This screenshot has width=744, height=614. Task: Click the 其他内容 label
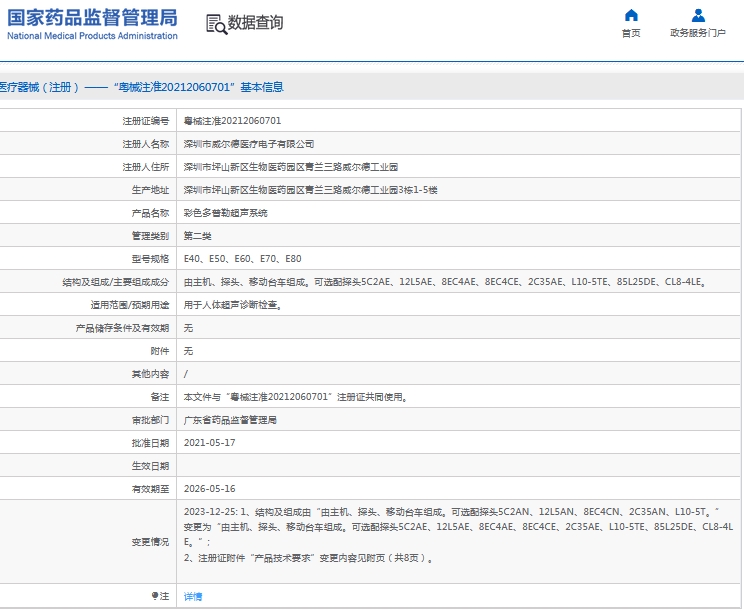(150, 374)
